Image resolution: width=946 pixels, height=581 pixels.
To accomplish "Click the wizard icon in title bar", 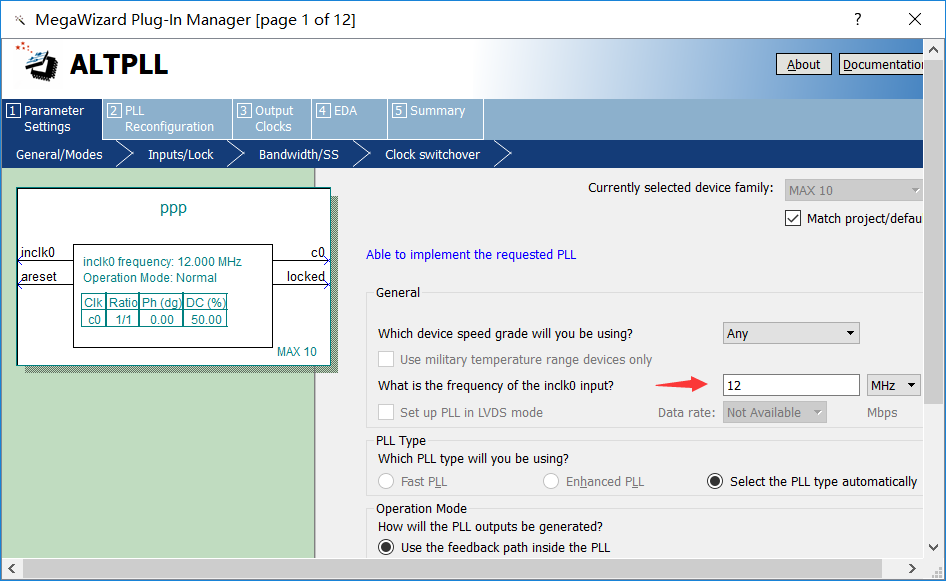I will point(19,20).
